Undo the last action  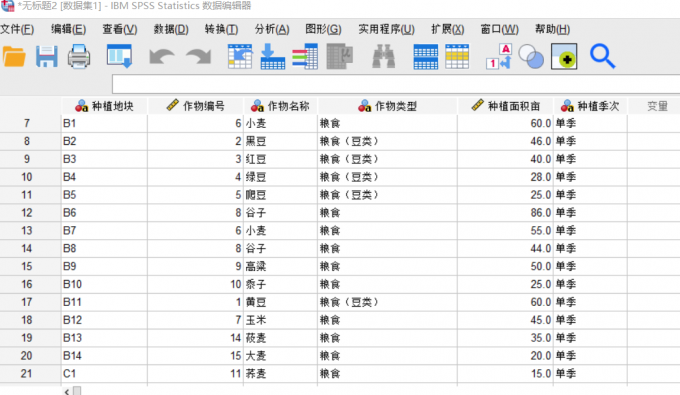(161, 57)
